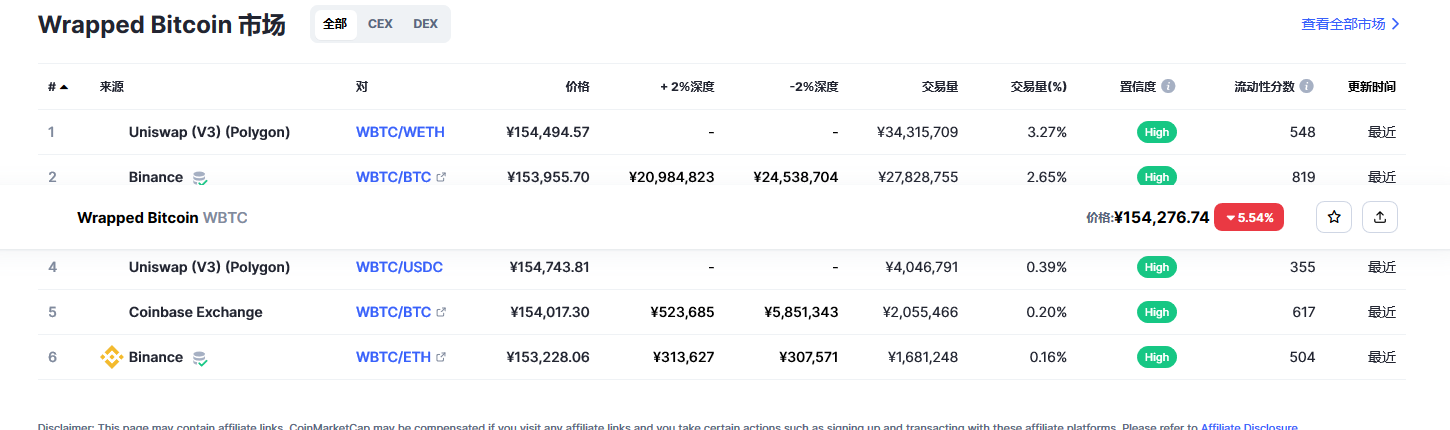
Task: Click depth value ¥523,685
Action: (682, 312)
